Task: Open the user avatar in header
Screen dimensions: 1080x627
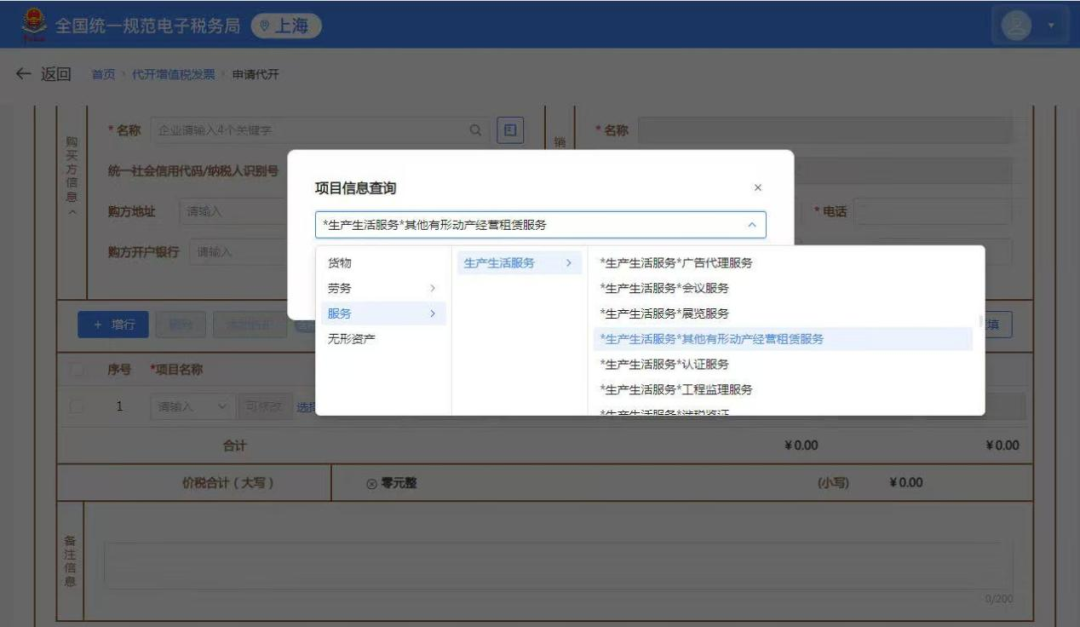Action: [1016, 25]
